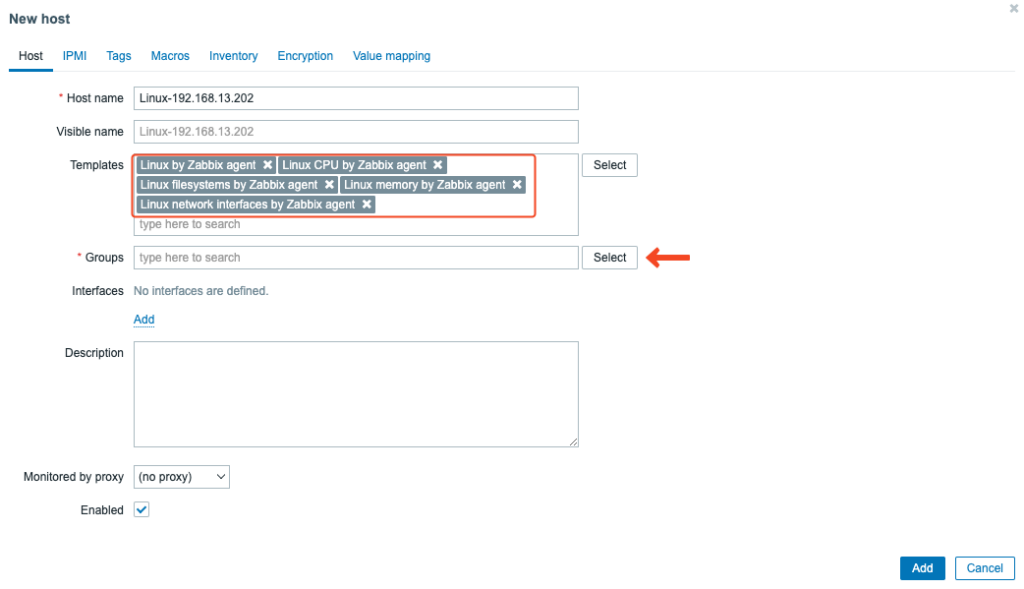Close the New host dialog
Viewport: 1024px width, 589px height.
[x=1014, y=8]
